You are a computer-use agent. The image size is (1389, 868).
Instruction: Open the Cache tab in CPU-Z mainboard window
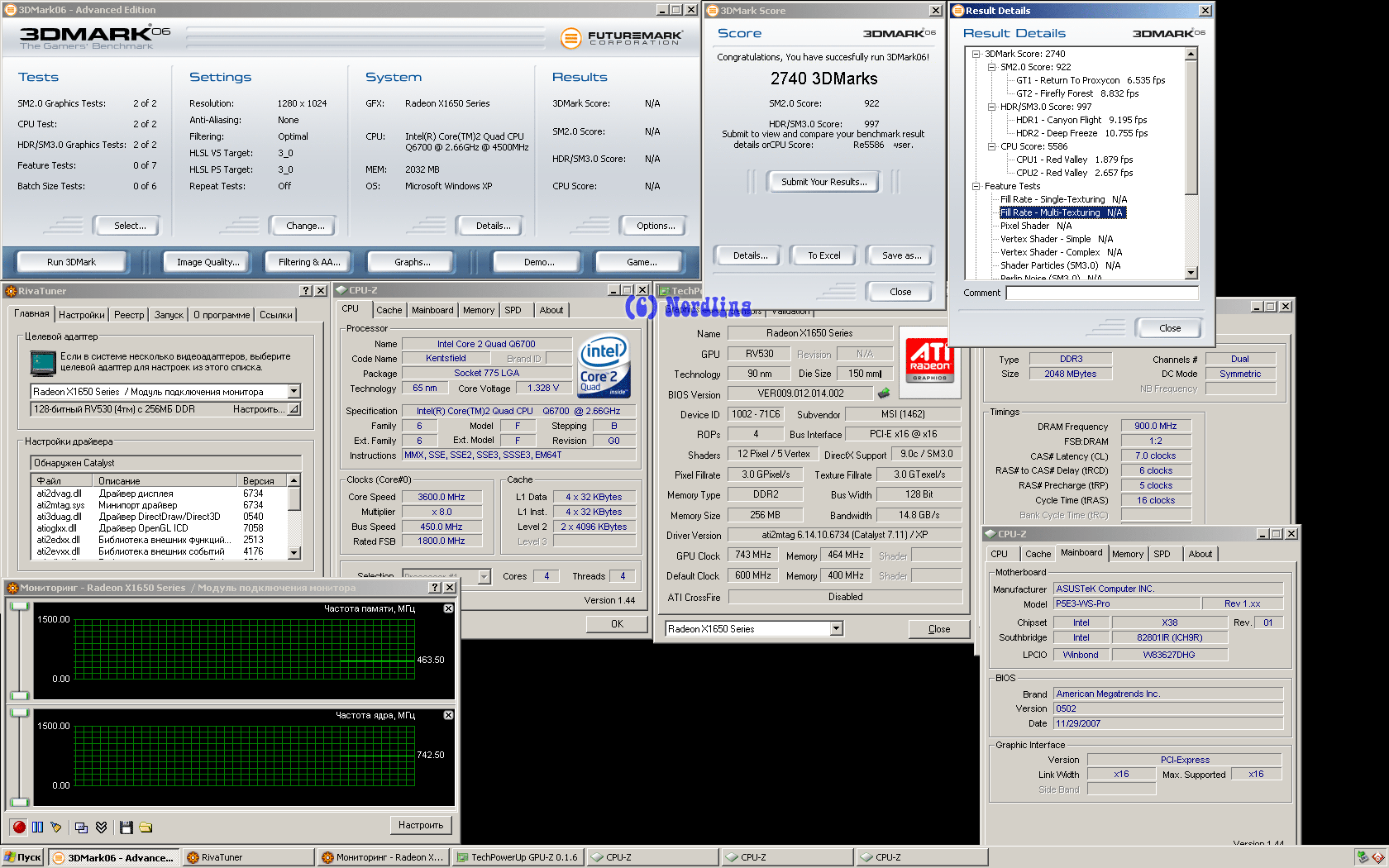(x=1038, y=555)
